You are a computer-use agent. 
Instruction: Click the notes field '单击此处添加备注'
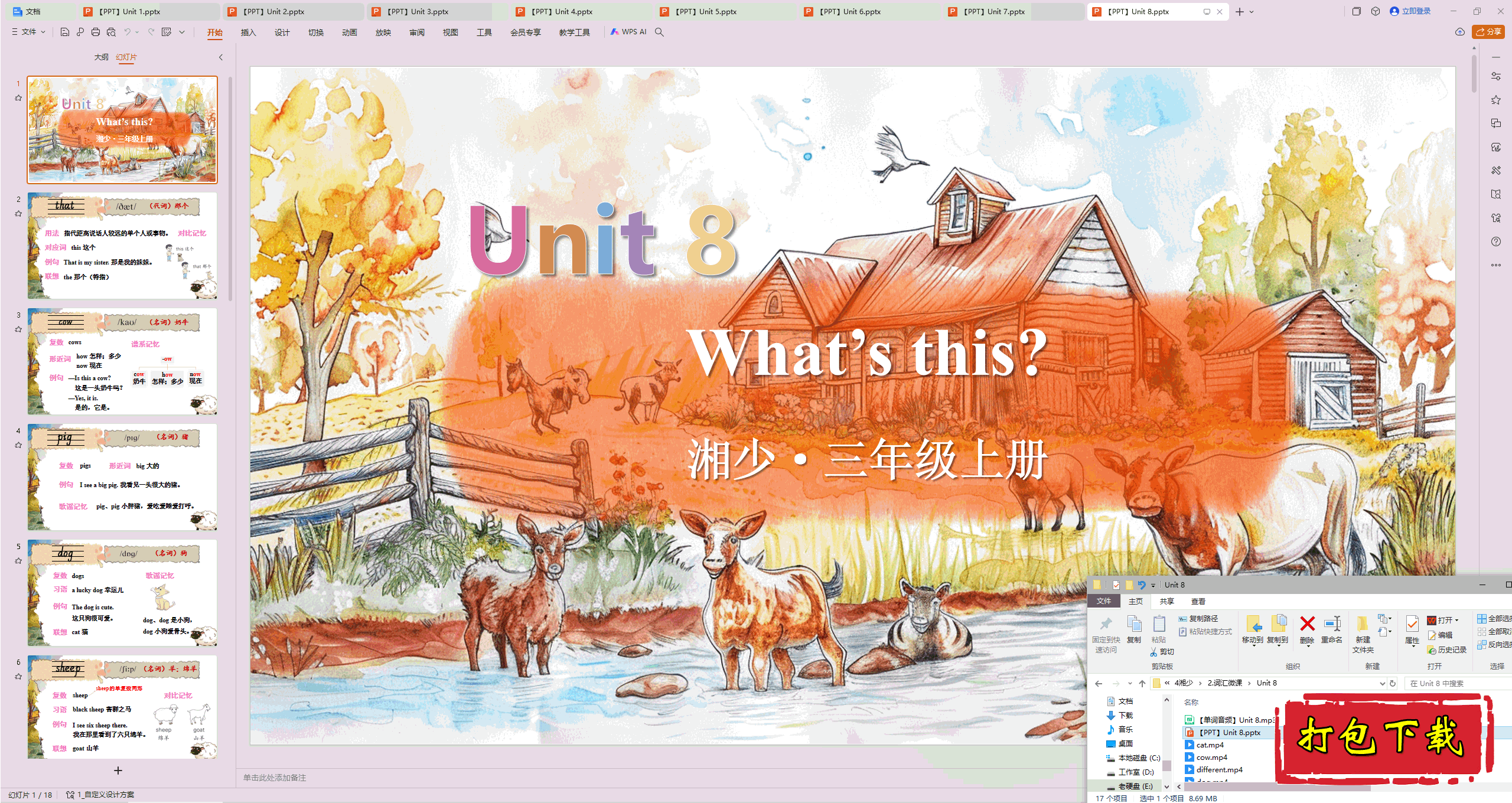pos(275,778)
